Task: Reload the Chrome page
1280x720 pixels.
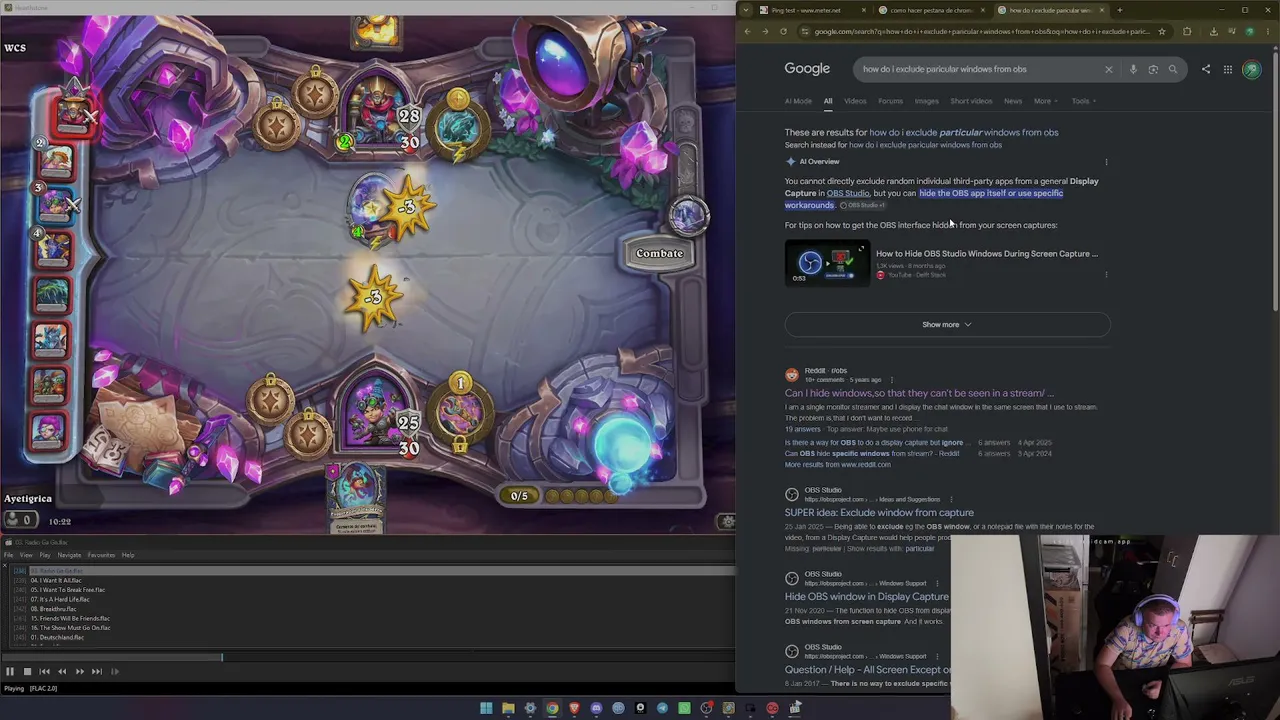Action: 783,31
